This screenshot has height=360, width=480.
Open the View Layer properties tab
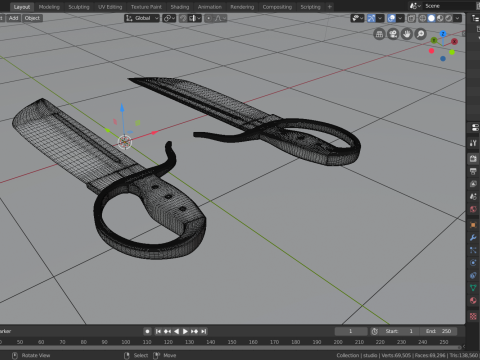click(473, 184)
